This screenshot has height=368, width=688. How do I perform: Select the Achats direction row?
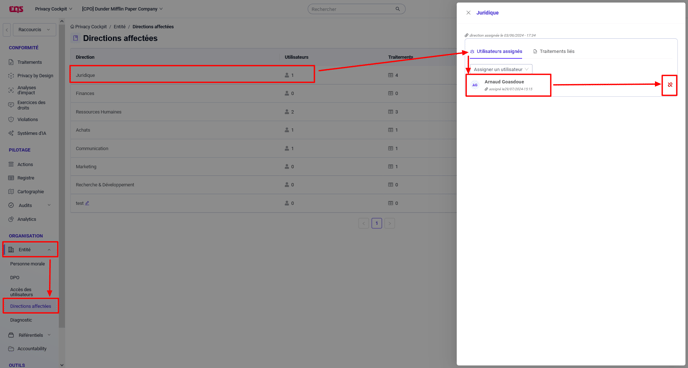click(263, 130)
